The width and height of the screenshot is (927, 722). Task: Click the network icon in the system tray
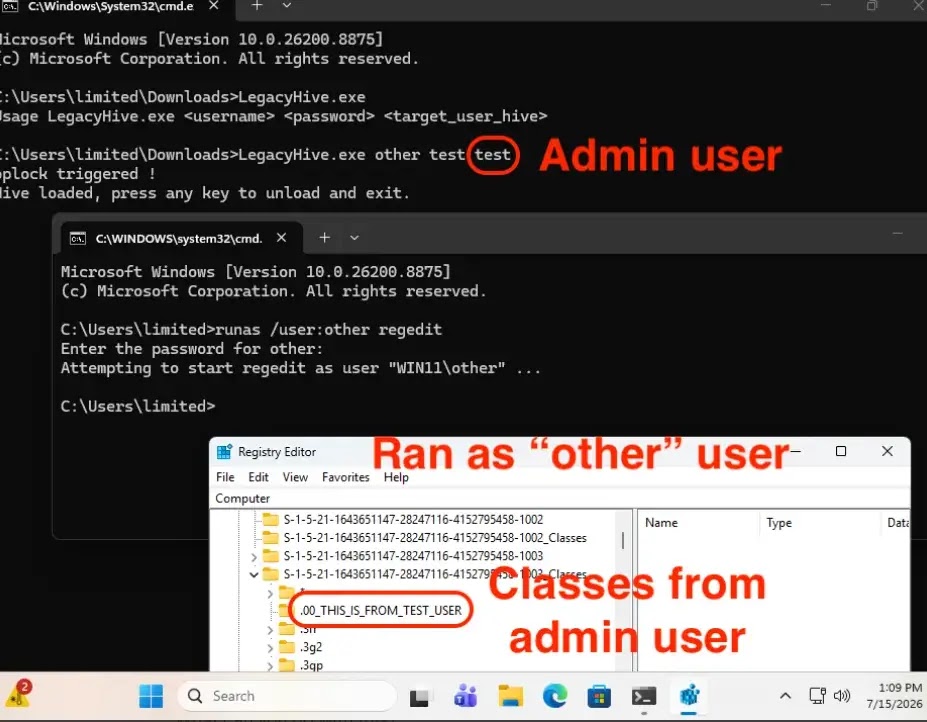tap(817, 696)
